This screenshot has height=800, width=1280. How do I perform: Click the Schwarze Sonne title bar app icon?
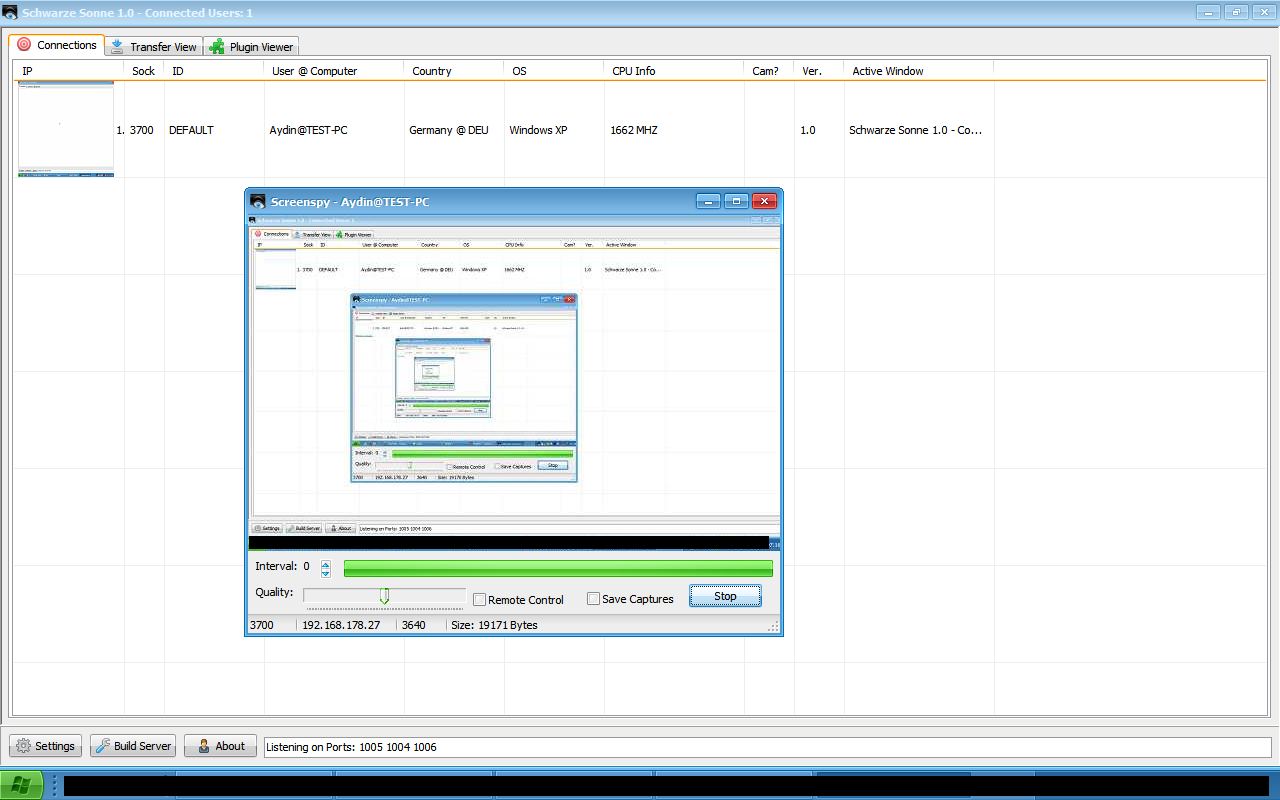click(x=11, y=13)
